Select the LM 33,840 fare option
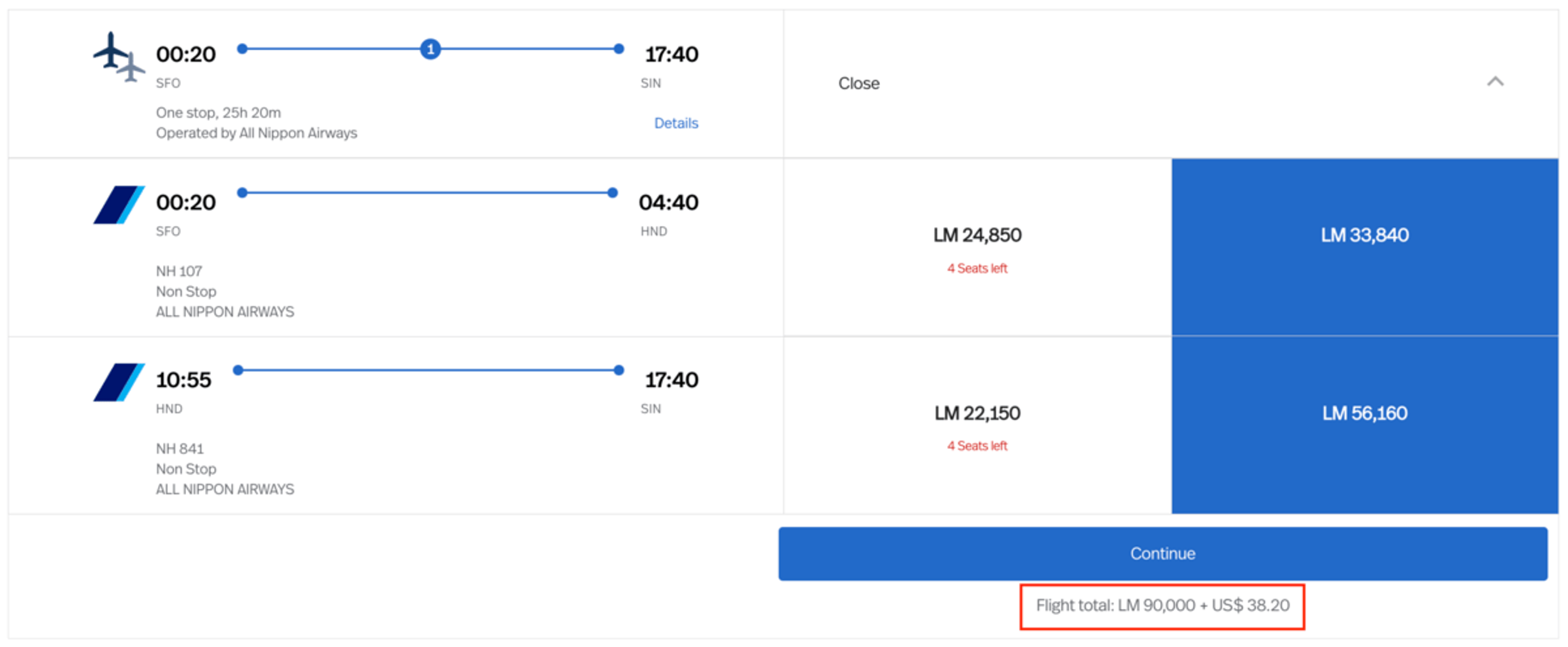Image resolution: width=1568 pixels, height=647 pixels. pyautogui.click(x=1365, y=247)
